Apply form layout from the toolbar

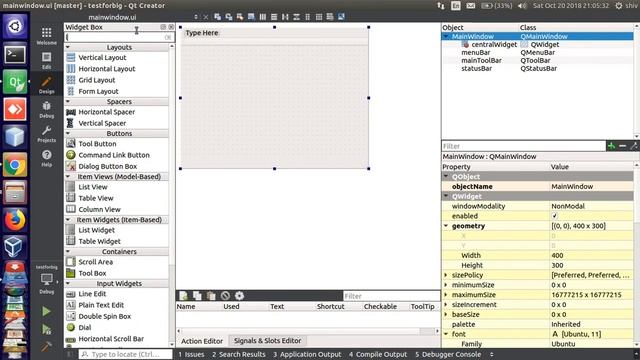point(307,17)
